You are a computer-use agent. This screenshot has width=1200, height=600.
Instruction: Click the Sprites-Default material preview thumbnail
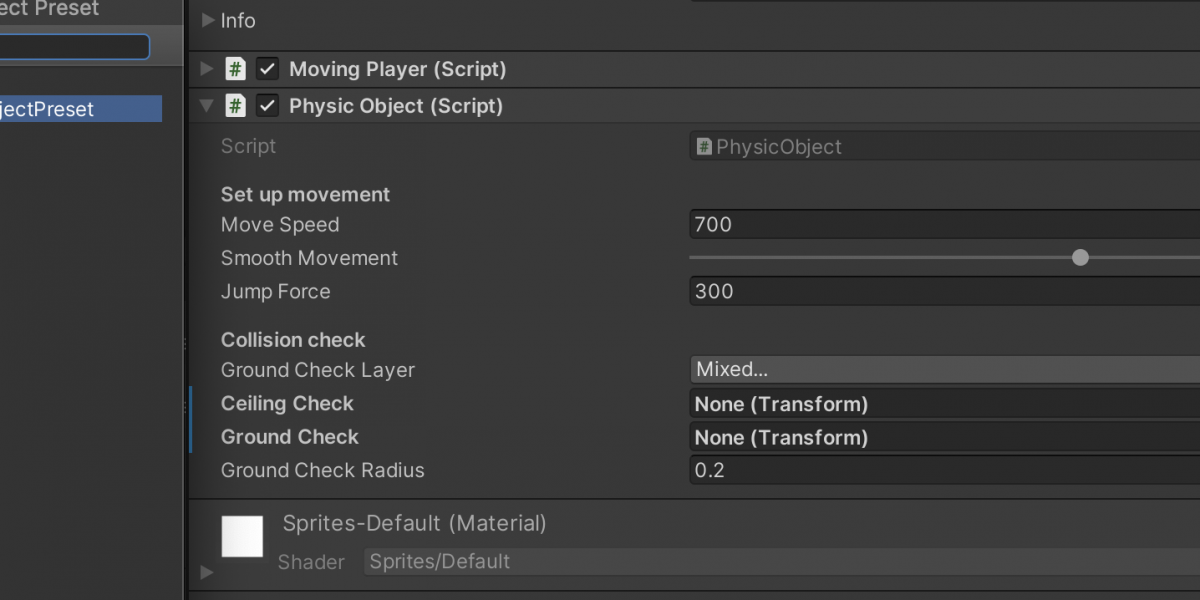tap(242, 536)
